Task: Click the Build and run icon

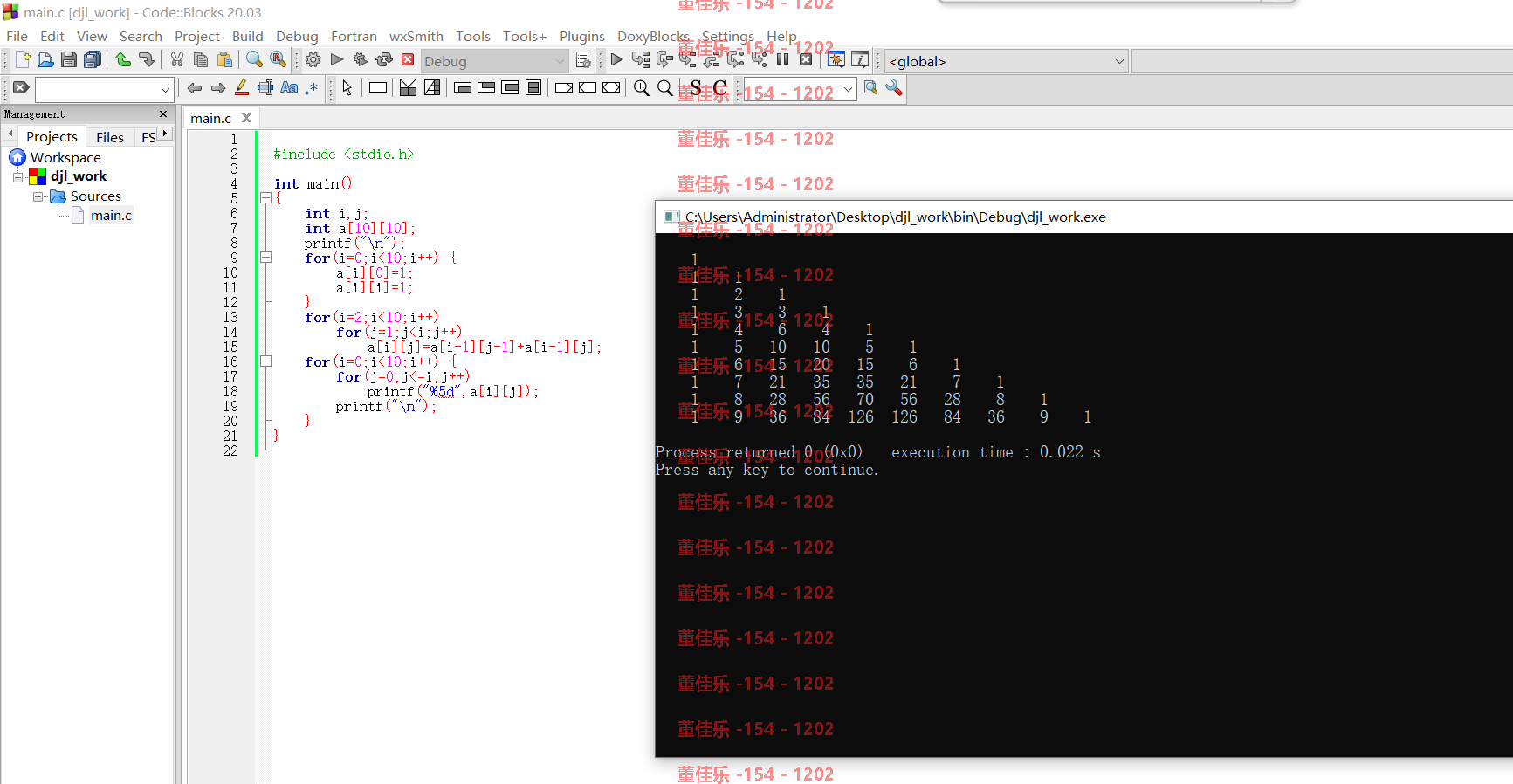Action: coord(361,59)
